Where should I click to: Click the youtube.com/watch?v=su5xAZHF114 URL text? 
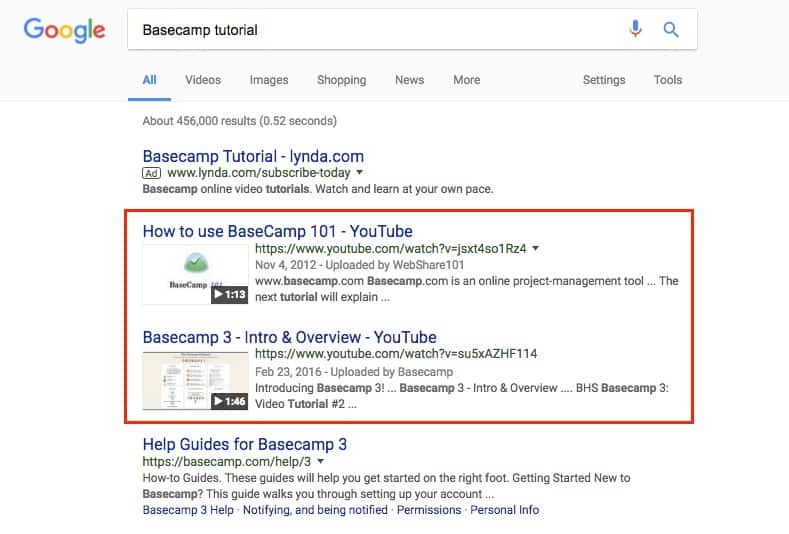pyautogui.click(x=396, y=354)
